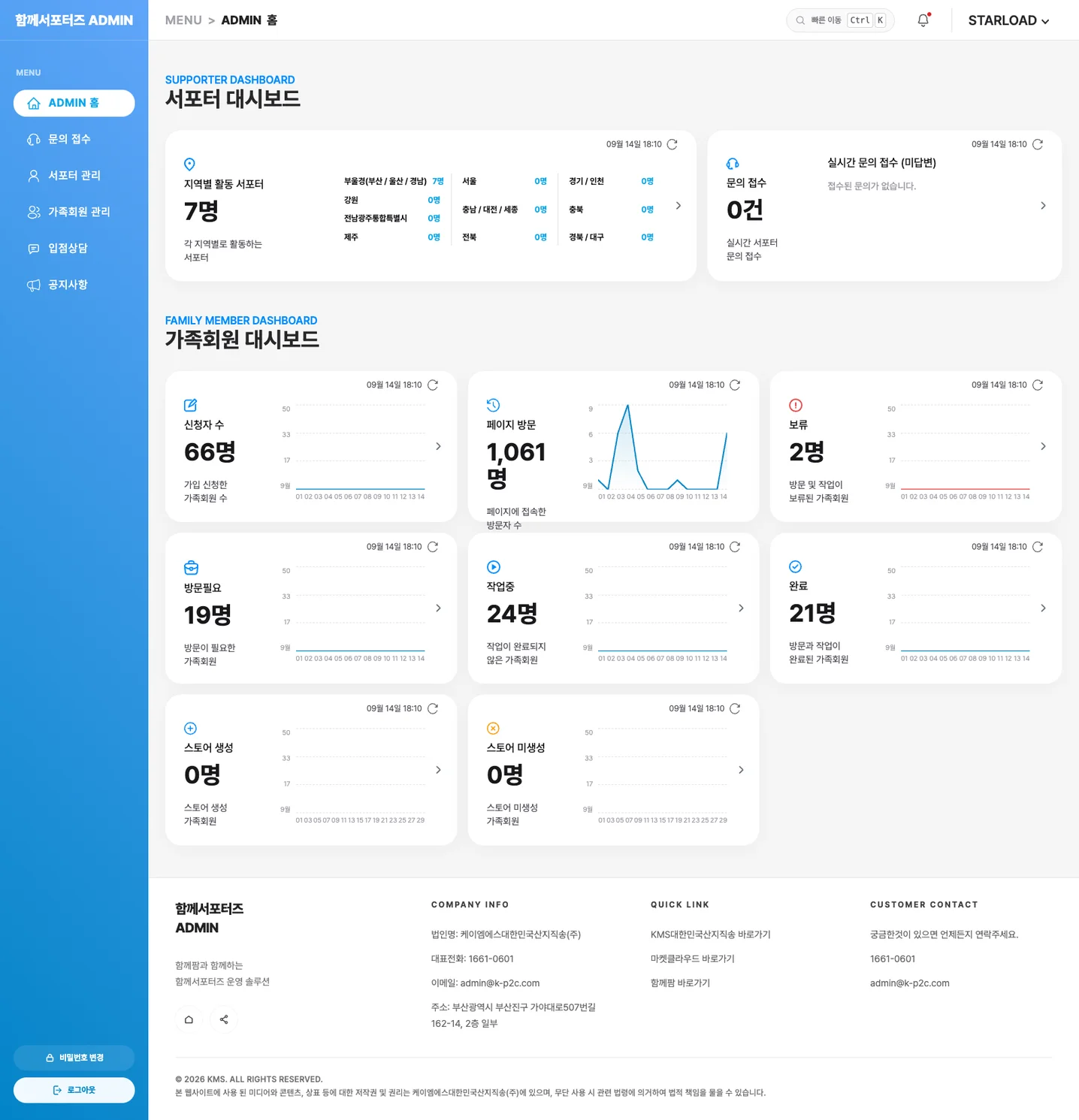This screenshot has width=1079, height=1120.
Task: Open KMS대한민국산지직송 바로가기 link
Action: click(711, 934)
